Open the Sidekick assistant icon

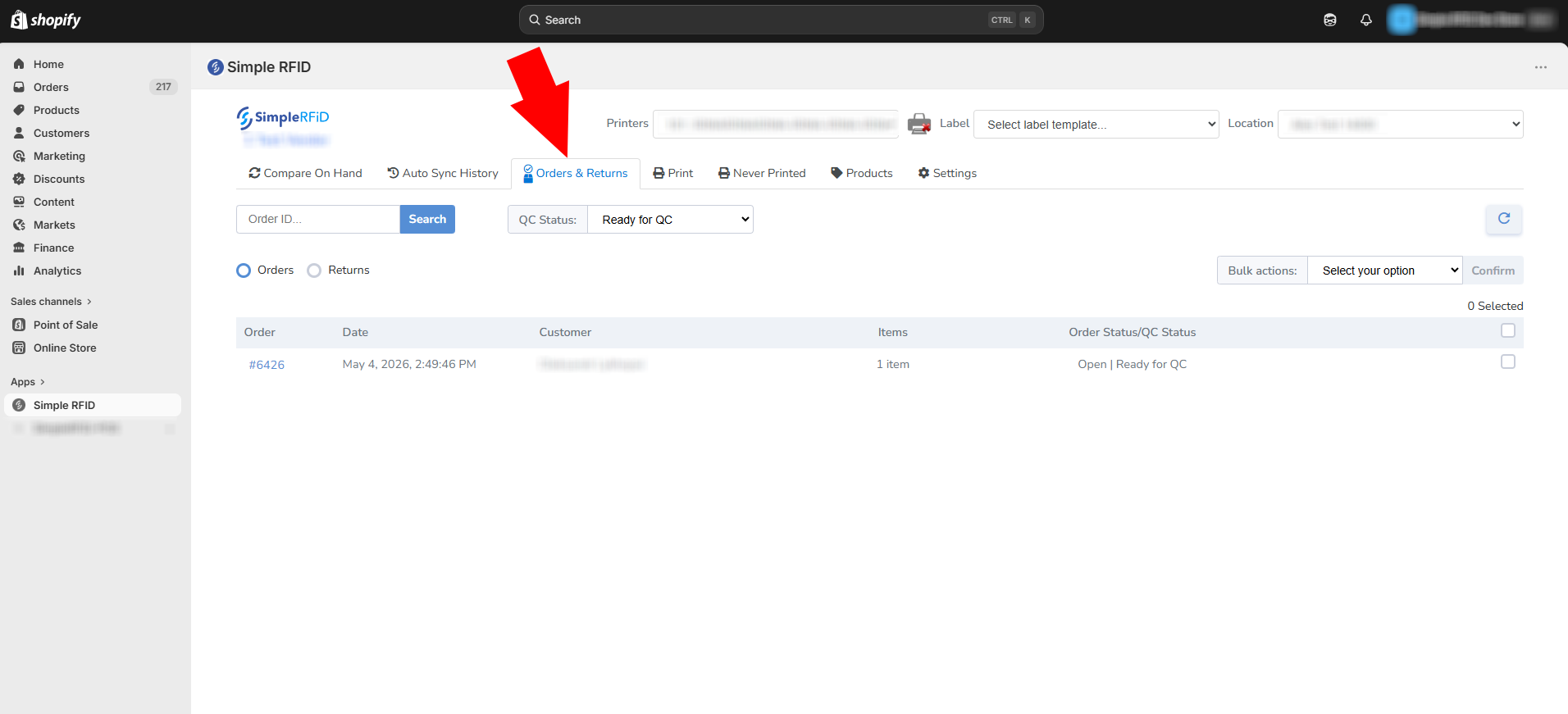[x=1330, y=20]
